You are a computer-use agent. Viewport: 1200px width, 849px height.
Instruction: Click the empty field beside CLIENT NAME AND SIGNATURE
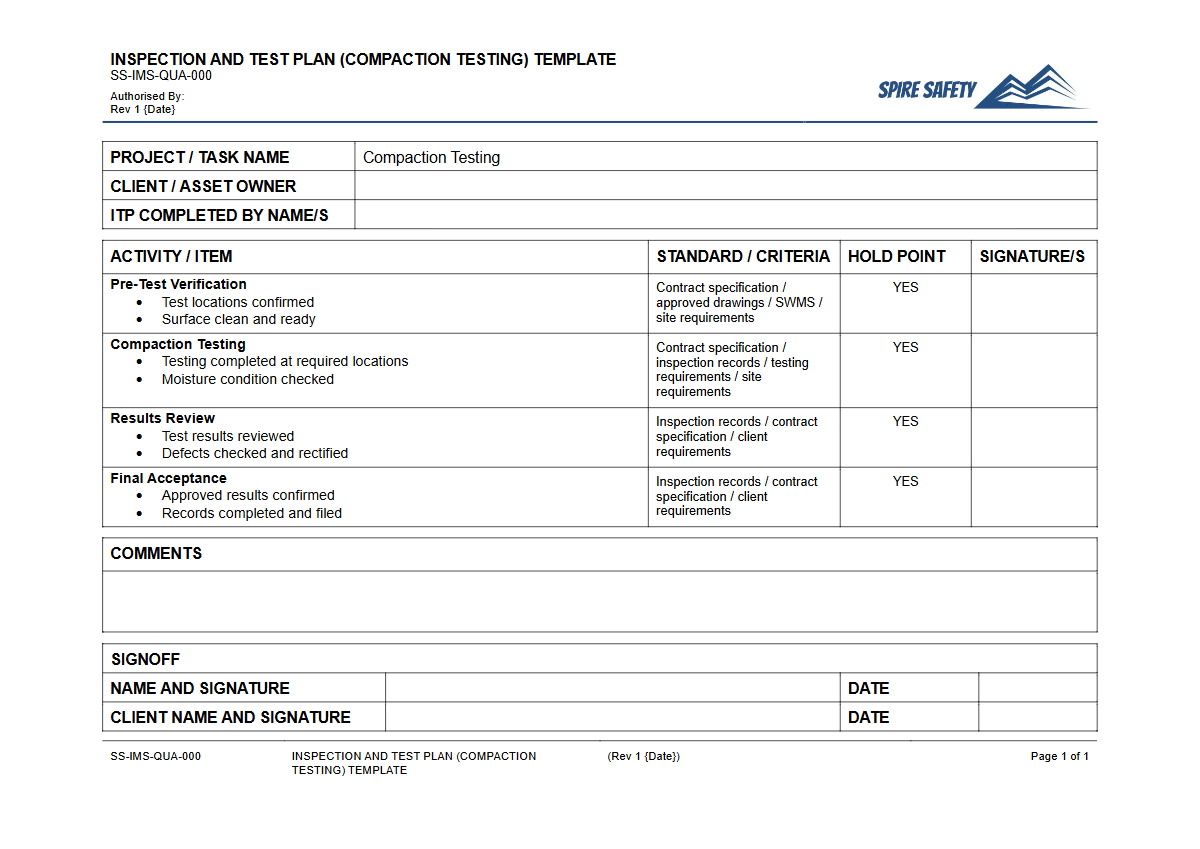pos(612,717)
